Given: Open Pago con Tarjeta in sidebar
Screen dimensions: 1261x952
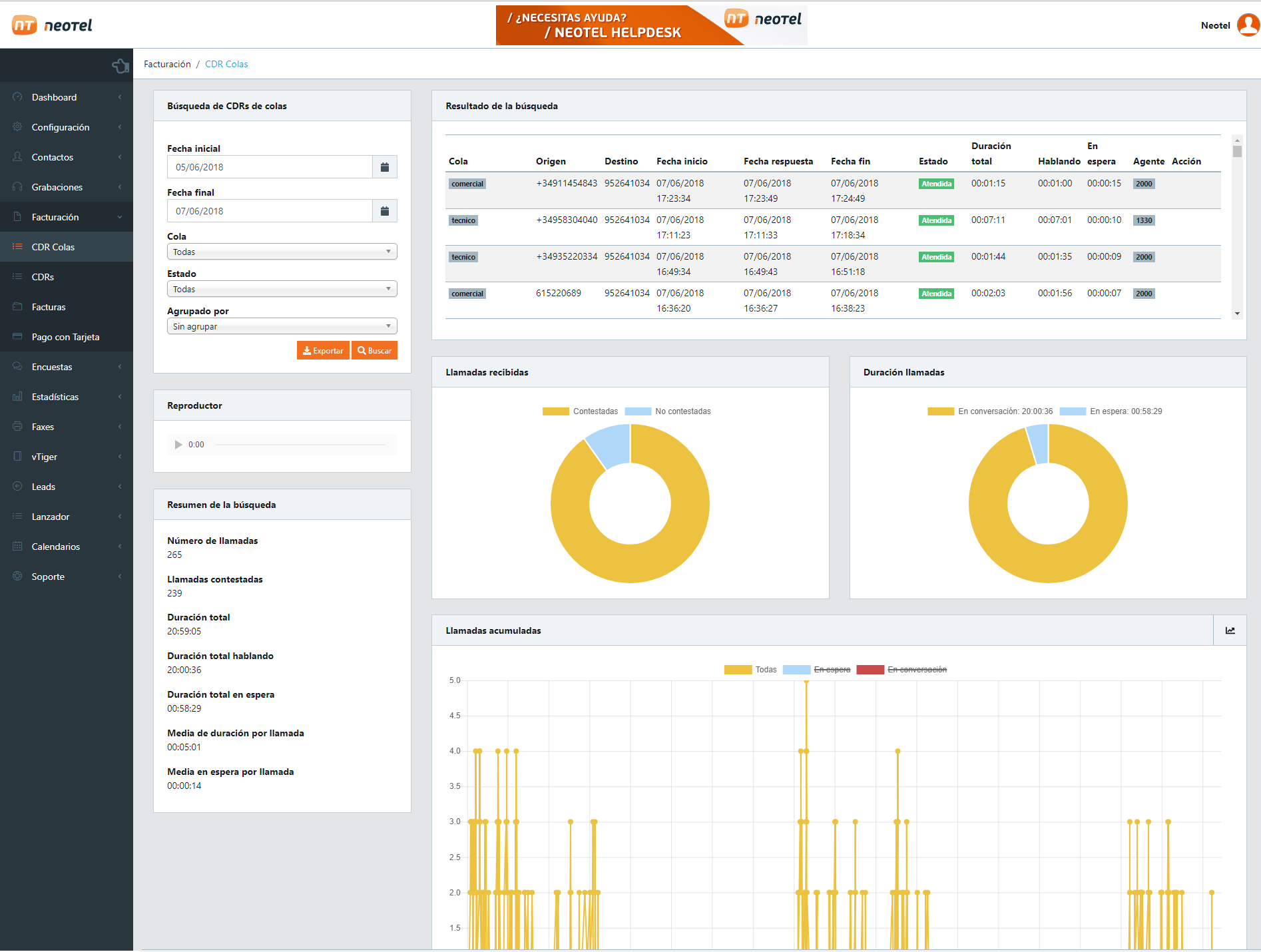Looking at the screenshot, I should 65,337.
